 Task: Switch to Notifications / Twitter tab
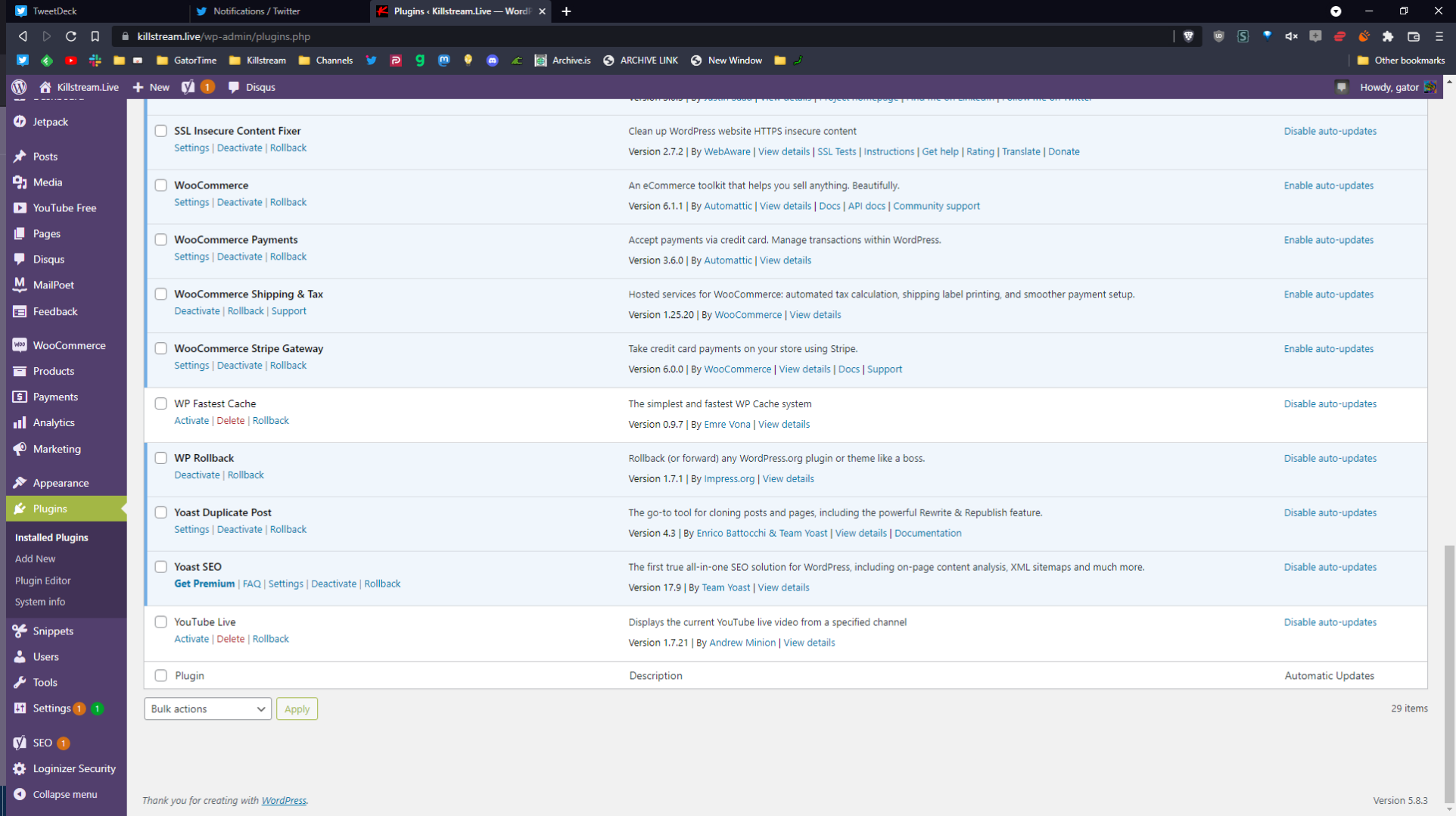(278, 11)
